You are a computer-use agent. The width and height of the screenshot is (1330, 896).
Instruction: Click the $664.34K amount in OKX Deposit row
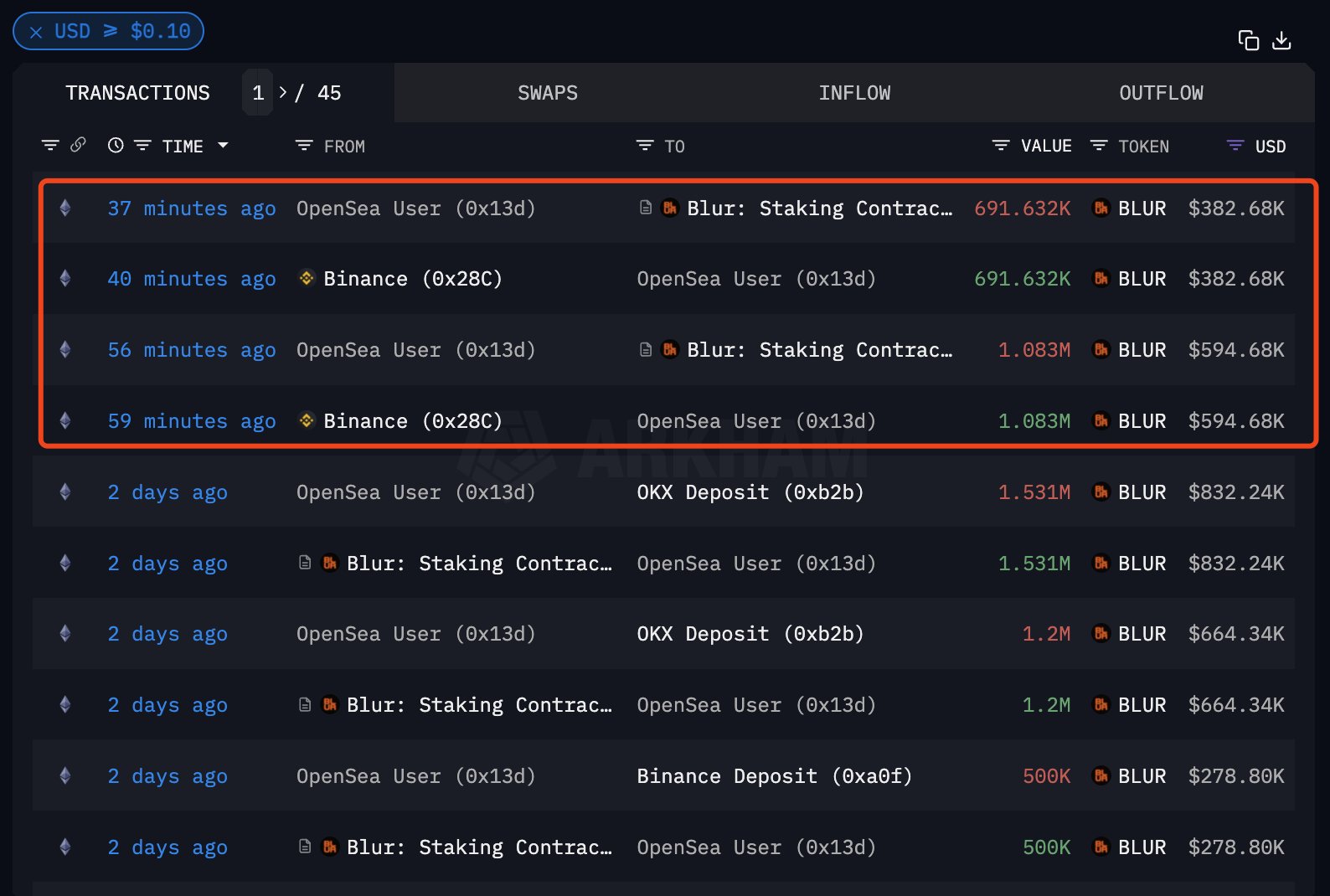(1236, 634)
